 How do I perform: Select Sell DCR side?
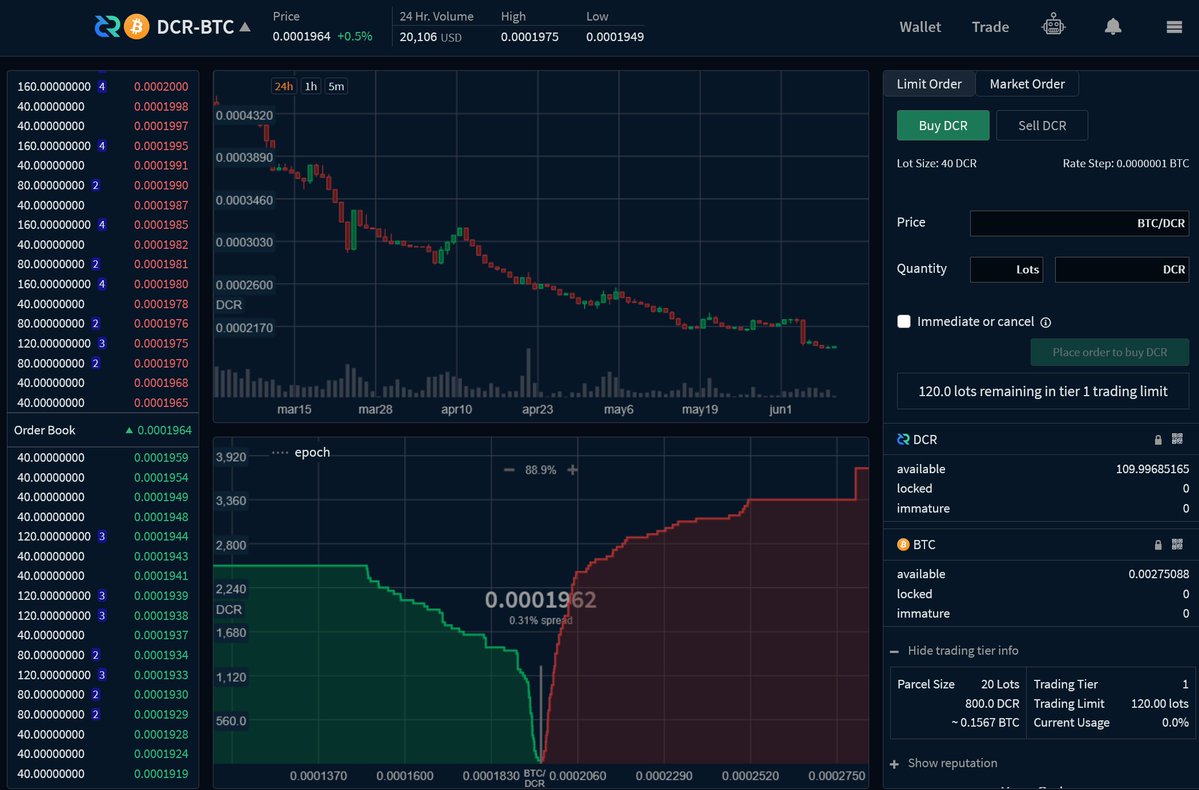1041,125
